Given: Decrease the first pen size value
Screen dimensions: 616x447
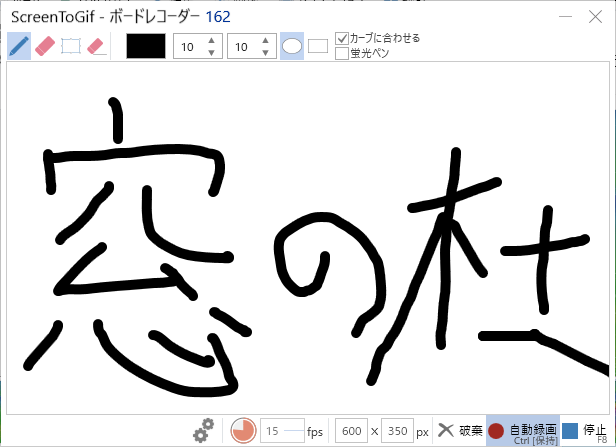Looking at the screenshot, I should [211, 52].
